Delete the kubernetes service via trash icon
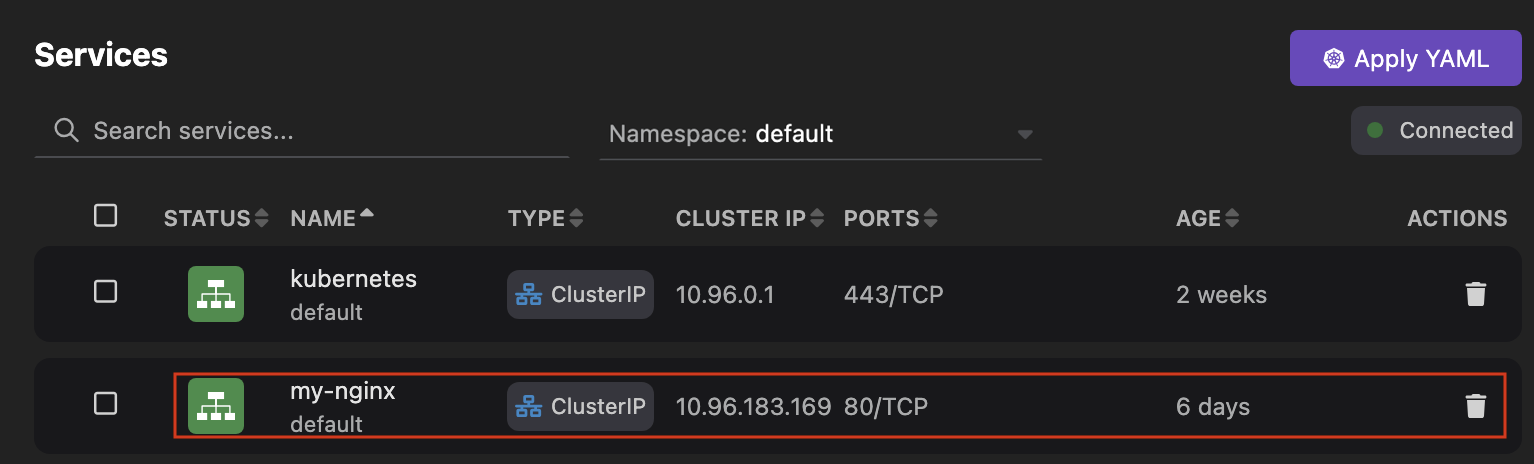Viewport: 1534px width, 464px height. click(x=1475, y=294)
